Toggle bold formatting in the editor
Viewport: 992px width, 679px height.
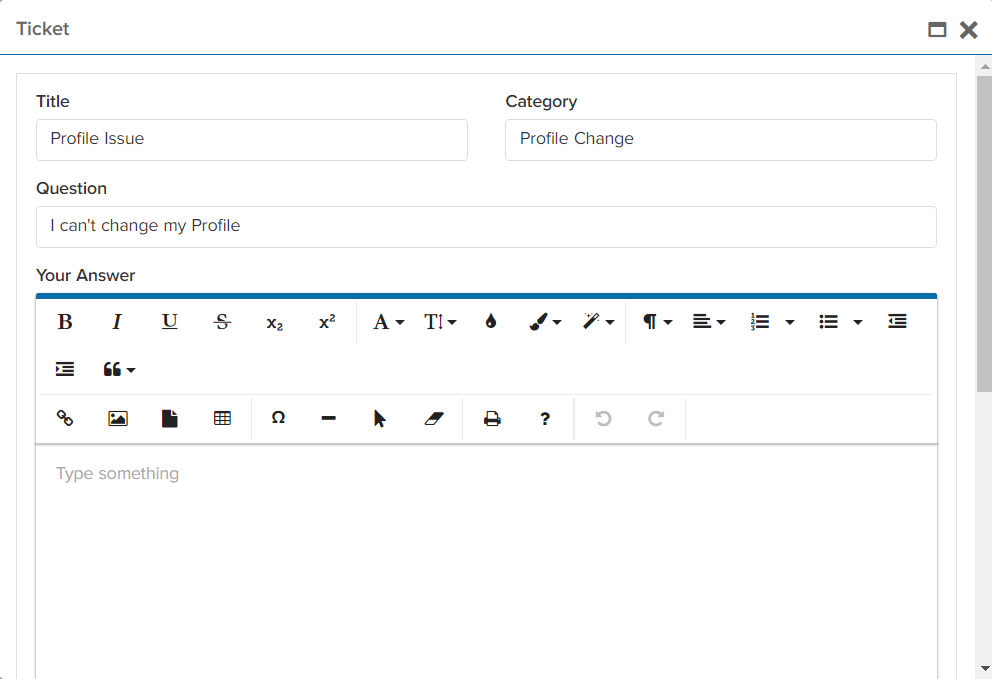[65, 322]
